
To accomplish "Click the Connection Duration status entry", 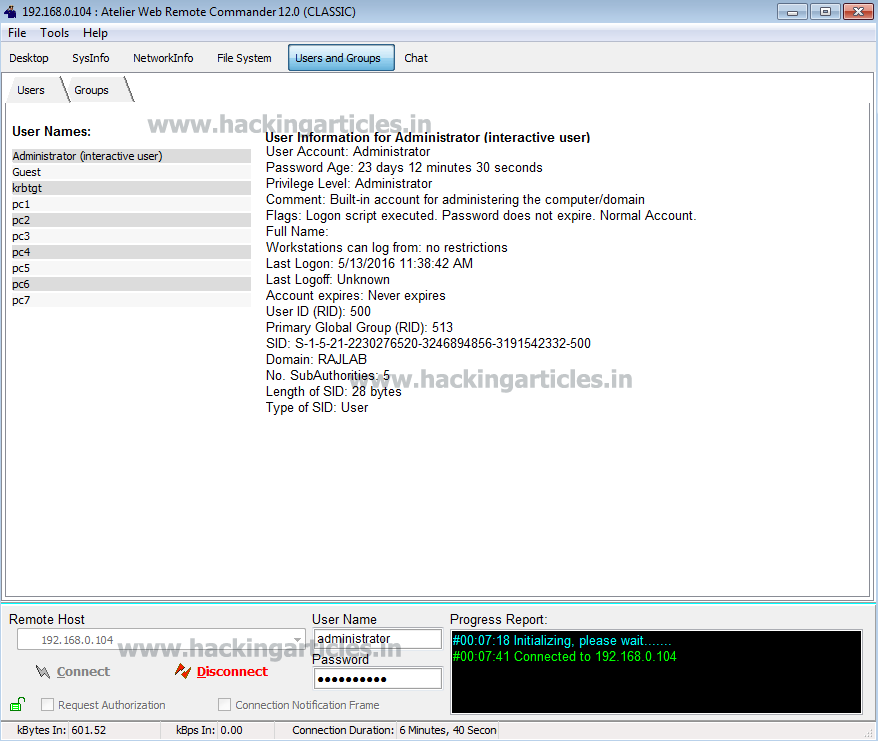I will click(x=394, y=730).
